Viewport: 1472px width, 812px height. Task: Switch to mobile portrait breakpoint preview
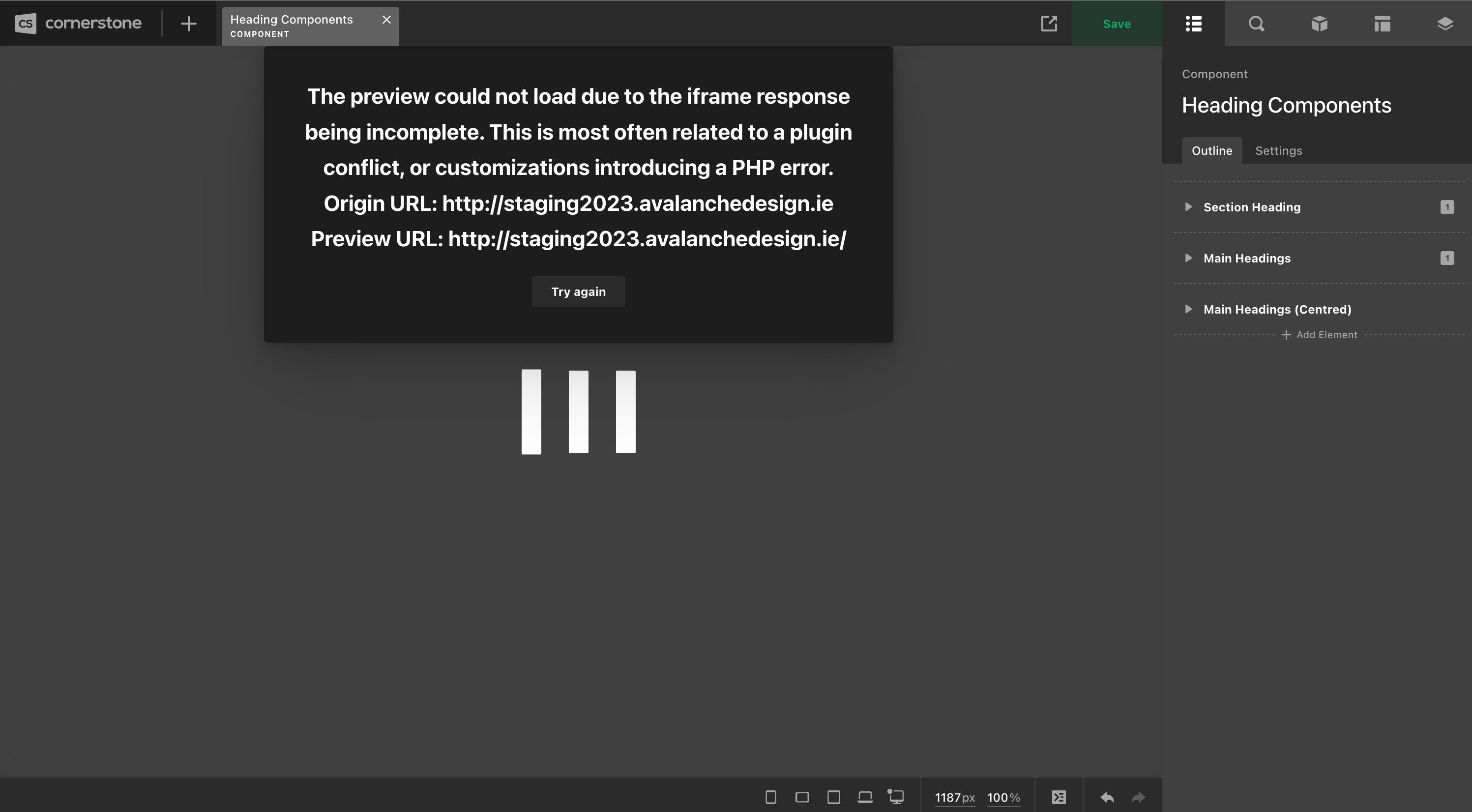point(770,797)
